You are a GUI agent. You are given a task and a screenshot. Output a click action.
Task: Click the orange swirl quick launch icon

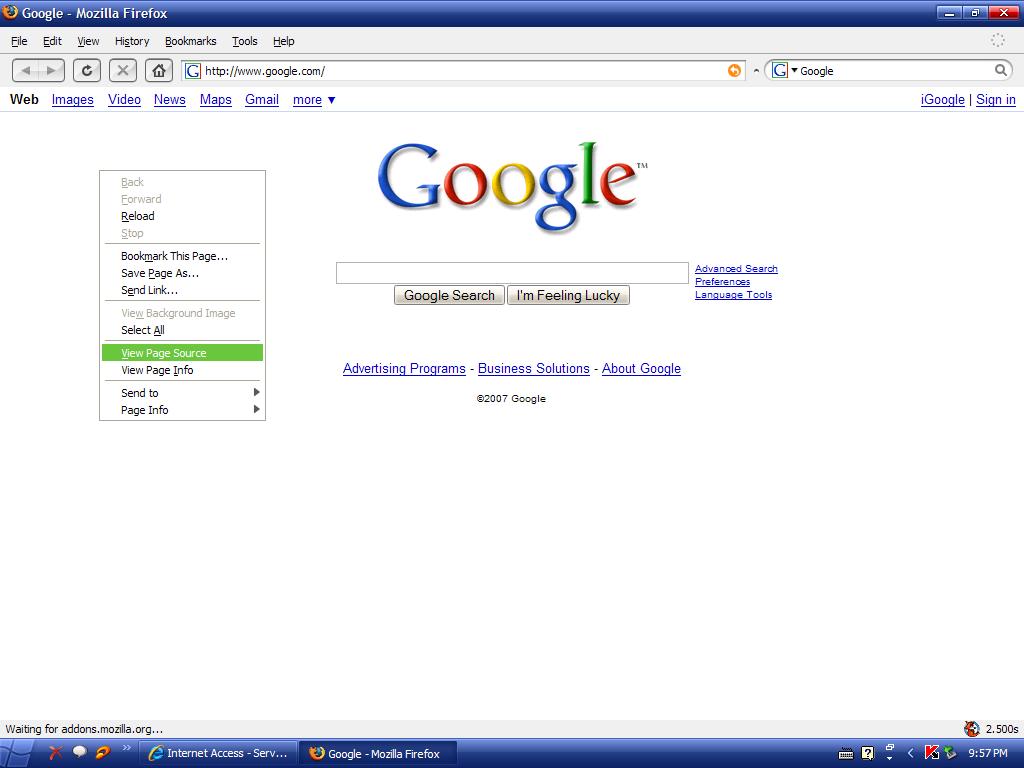tap(103, 752)
